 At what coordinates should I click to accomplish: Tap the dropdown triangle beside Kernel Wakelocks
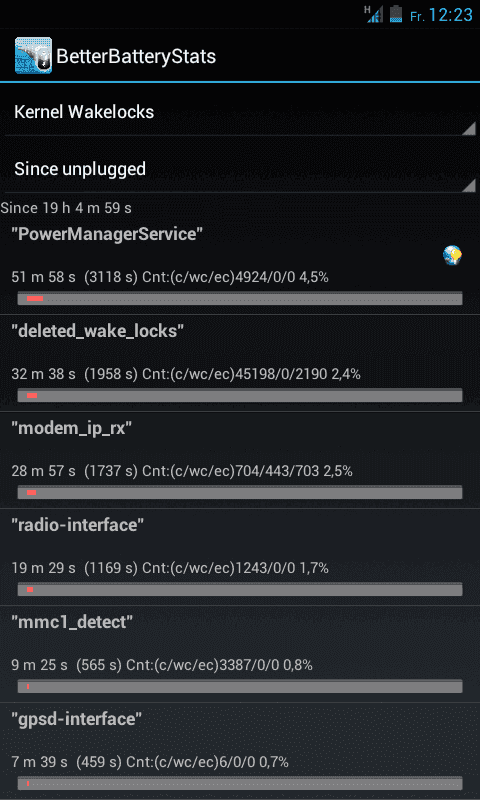[468, 128]
